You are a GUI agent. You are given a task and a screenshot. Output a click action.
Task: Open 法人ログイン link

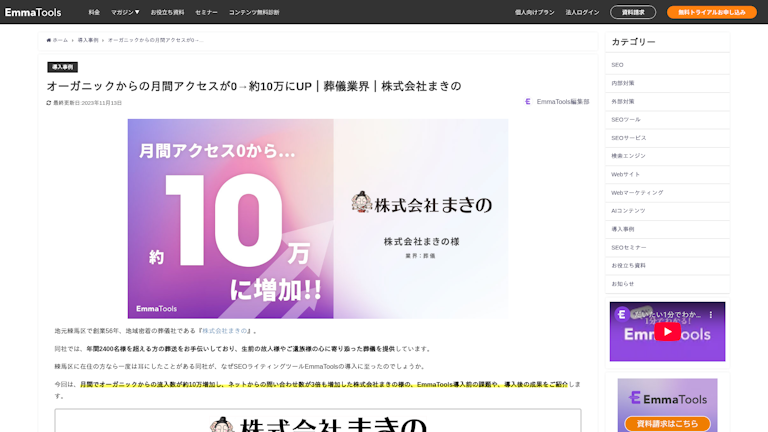tap(582, 12)
